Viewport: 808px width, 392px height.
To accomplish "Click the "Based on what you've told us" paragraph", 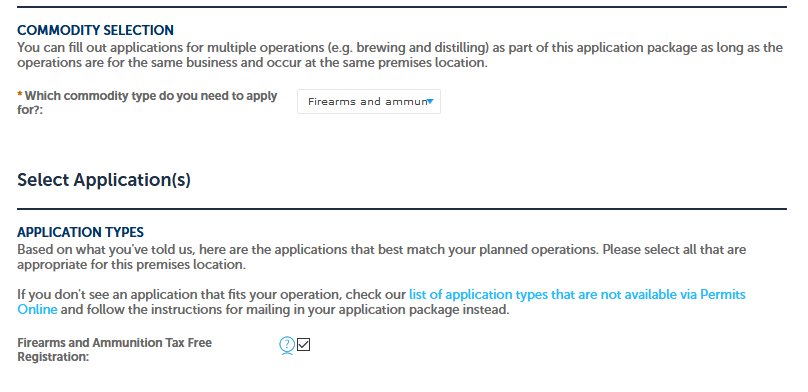I will tap(381, 257).
